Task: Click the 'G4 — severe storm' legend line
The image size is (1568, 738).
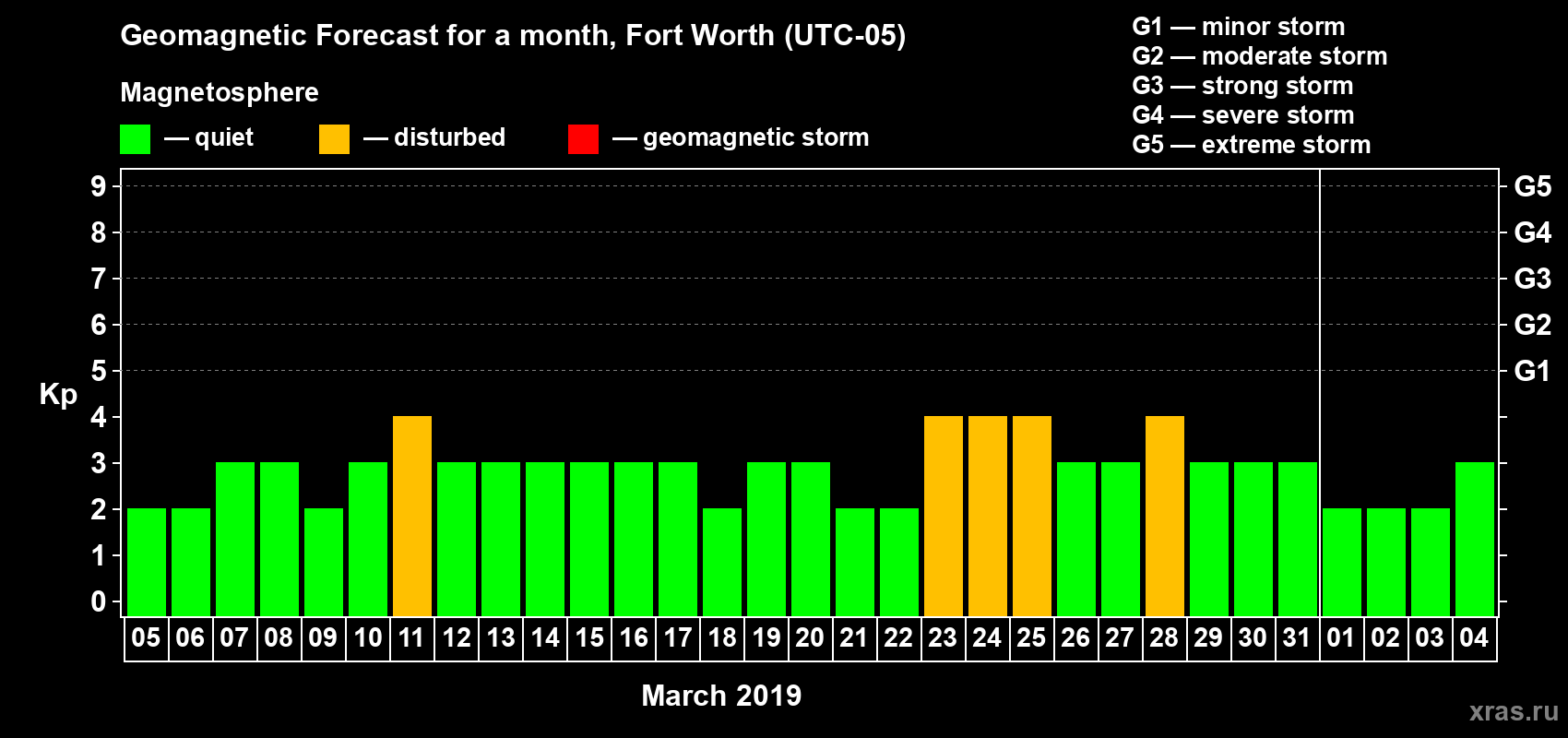Action: pos(1243,115)
